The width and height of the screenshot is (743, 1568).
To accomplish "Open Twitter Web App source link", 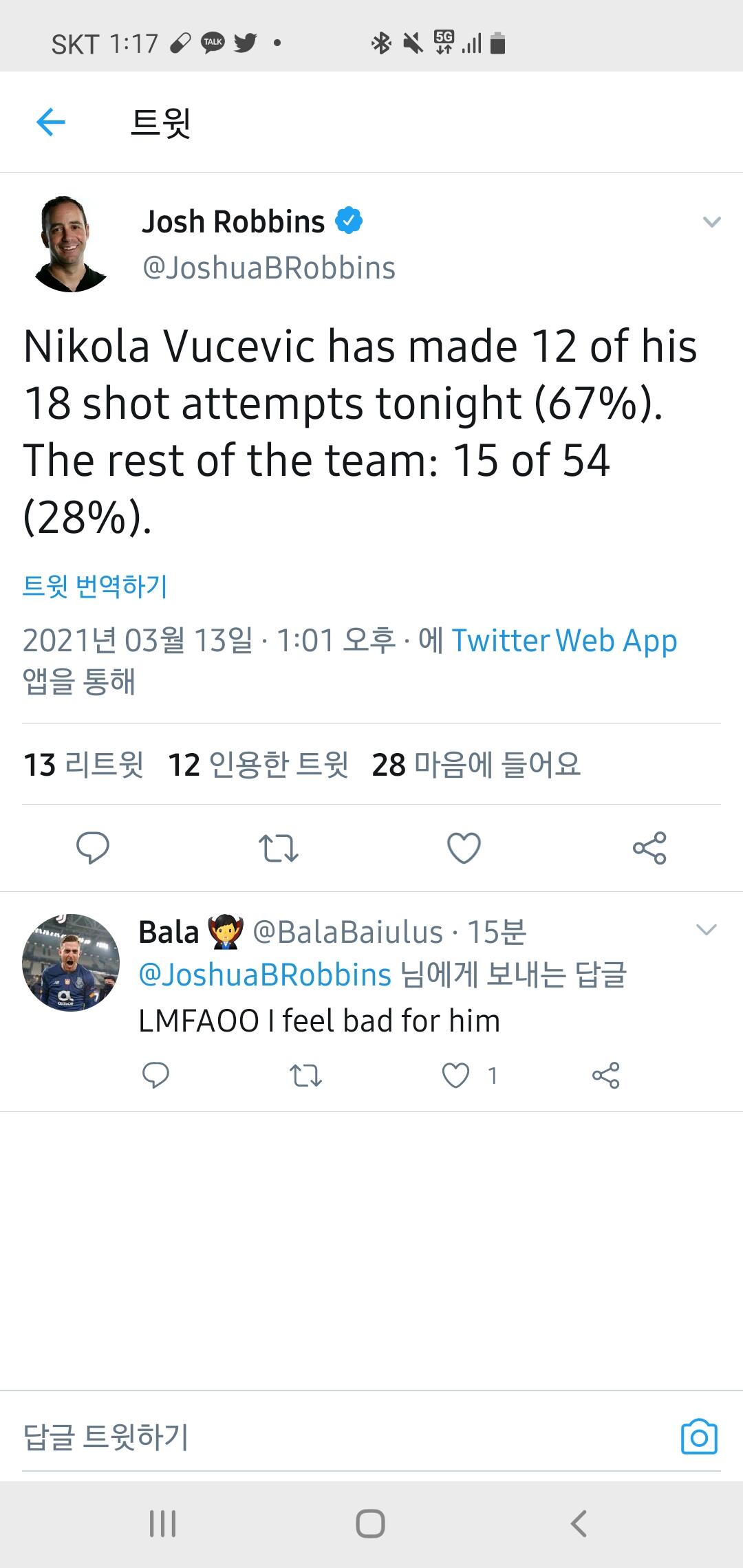I will pyautogui.click(x=564, y=640).
